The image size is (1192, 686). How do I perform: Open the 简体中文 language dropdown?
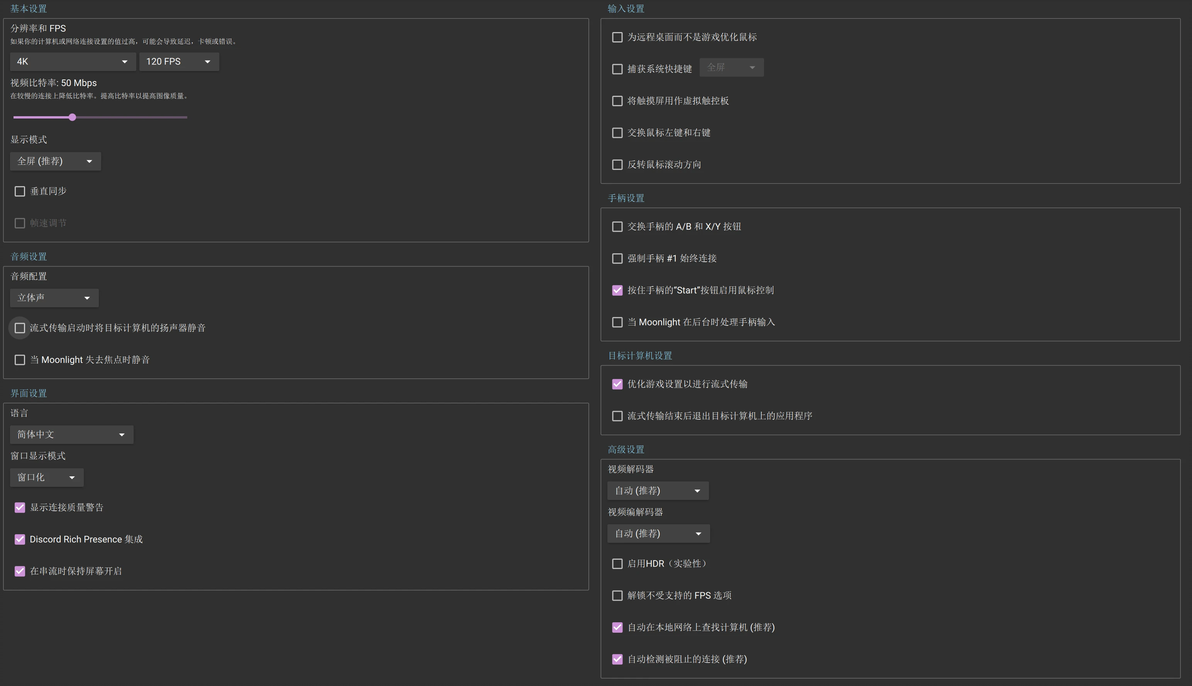[71, 435]
